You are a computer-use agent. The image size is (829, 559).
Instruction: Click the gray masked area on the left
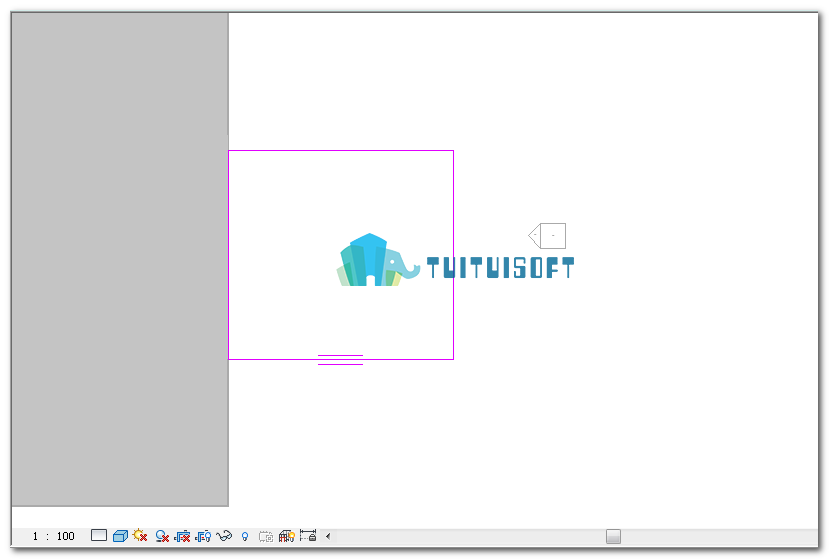point(120,259)
